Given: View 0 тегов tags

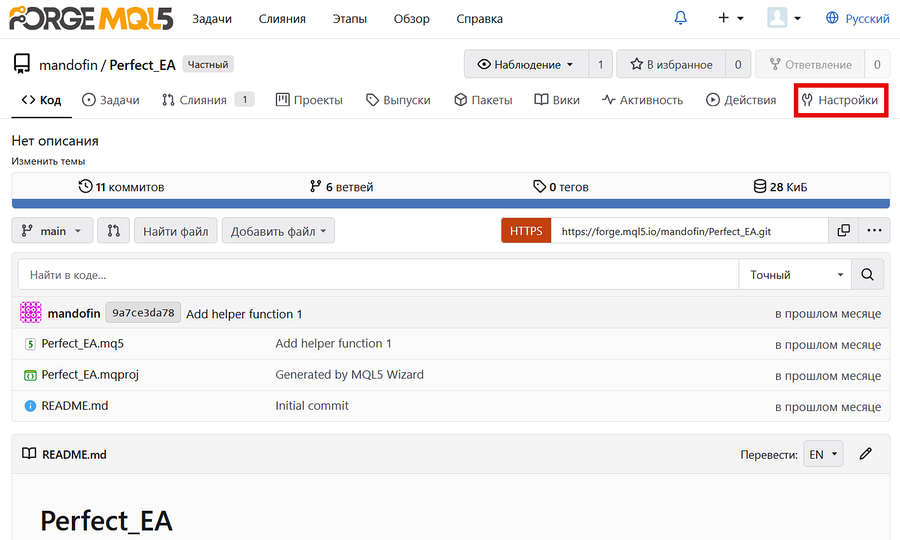Looking at the screenshot, I should [561, 187].
